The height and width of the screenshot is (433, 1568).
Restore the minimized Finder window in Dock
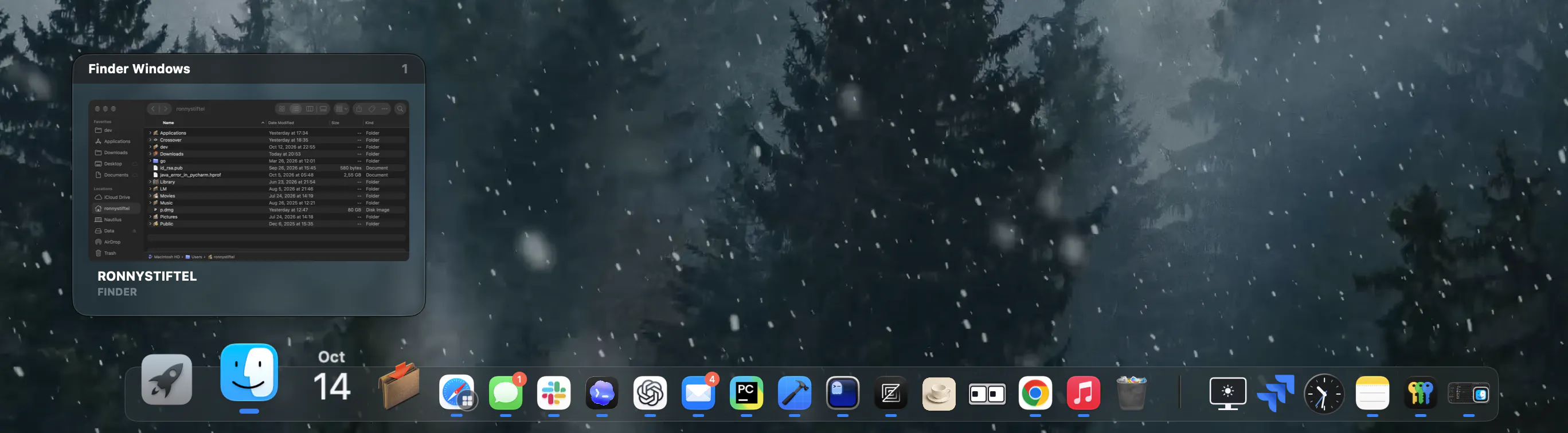1468,393
